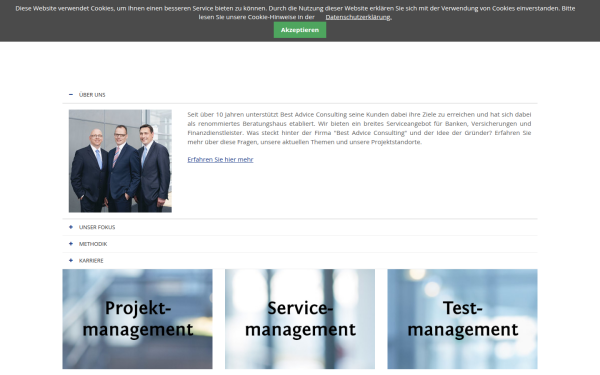
Task: Open the Testmanagement tile
Action: pyautogui.click(x=462, y=319)
